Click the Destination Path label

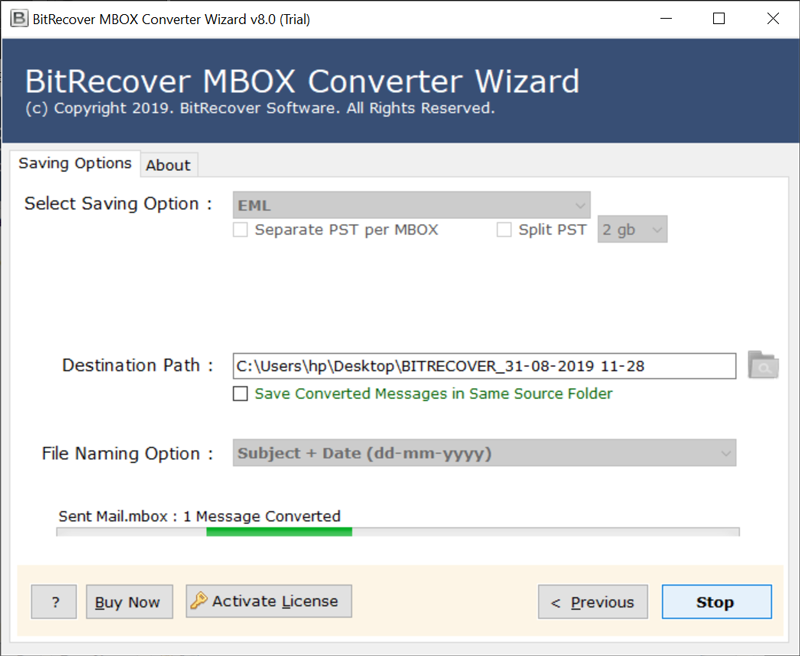138,365
